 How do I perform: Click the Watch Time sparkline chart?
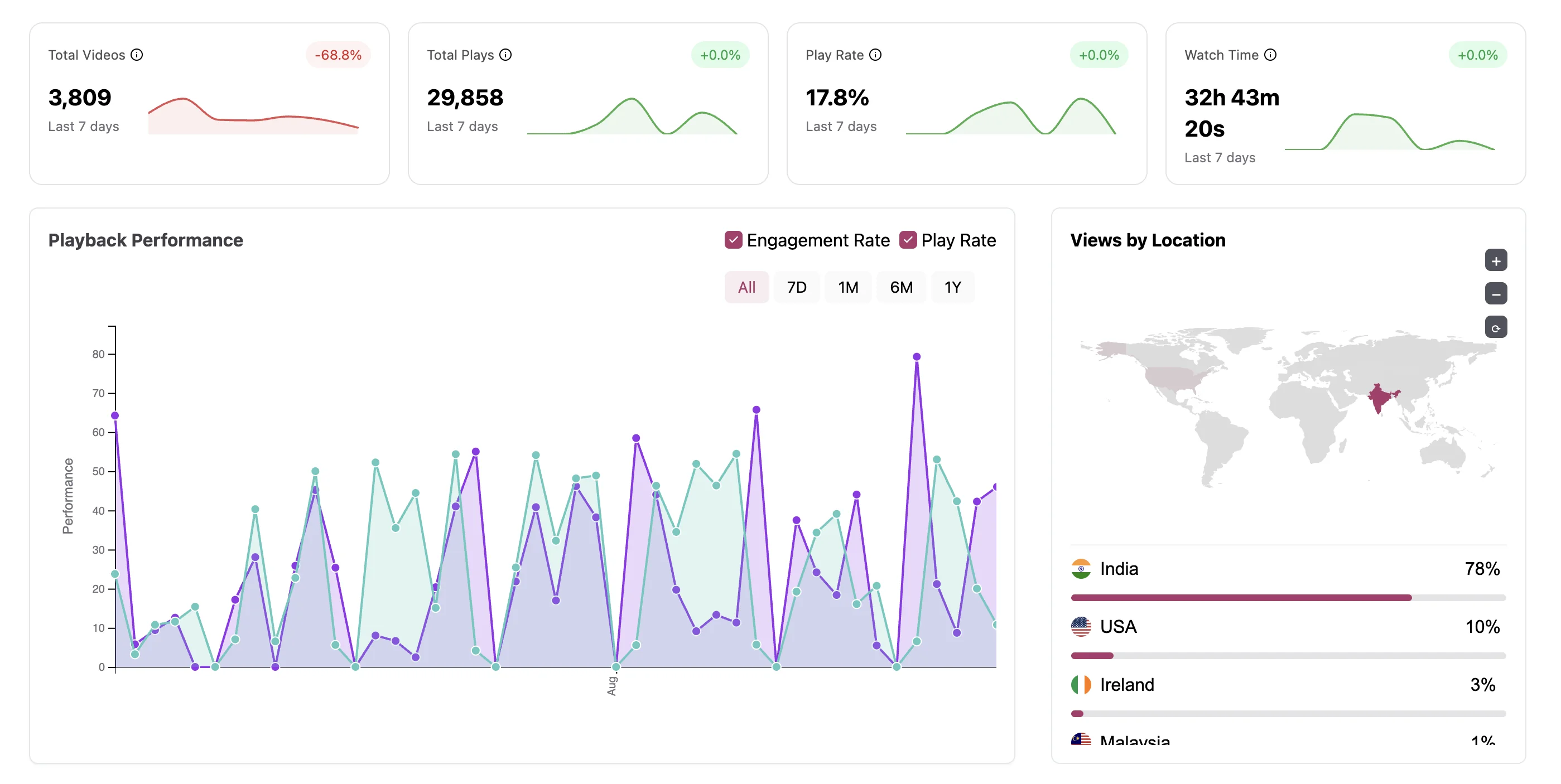(x=1390, y=131)
